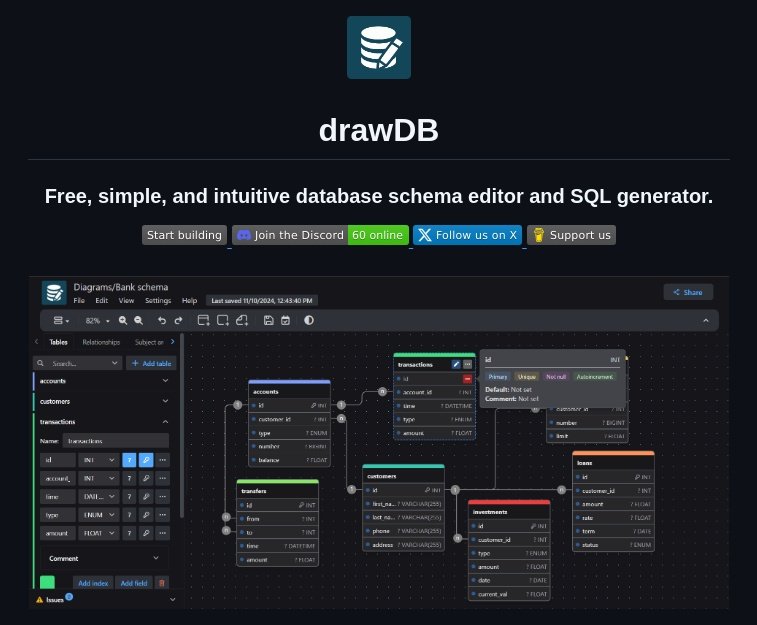Image resolution: width=757 pixels, height=625 pixels.
Task: Open the Follow us on X badge
Action: click(467, 235)
